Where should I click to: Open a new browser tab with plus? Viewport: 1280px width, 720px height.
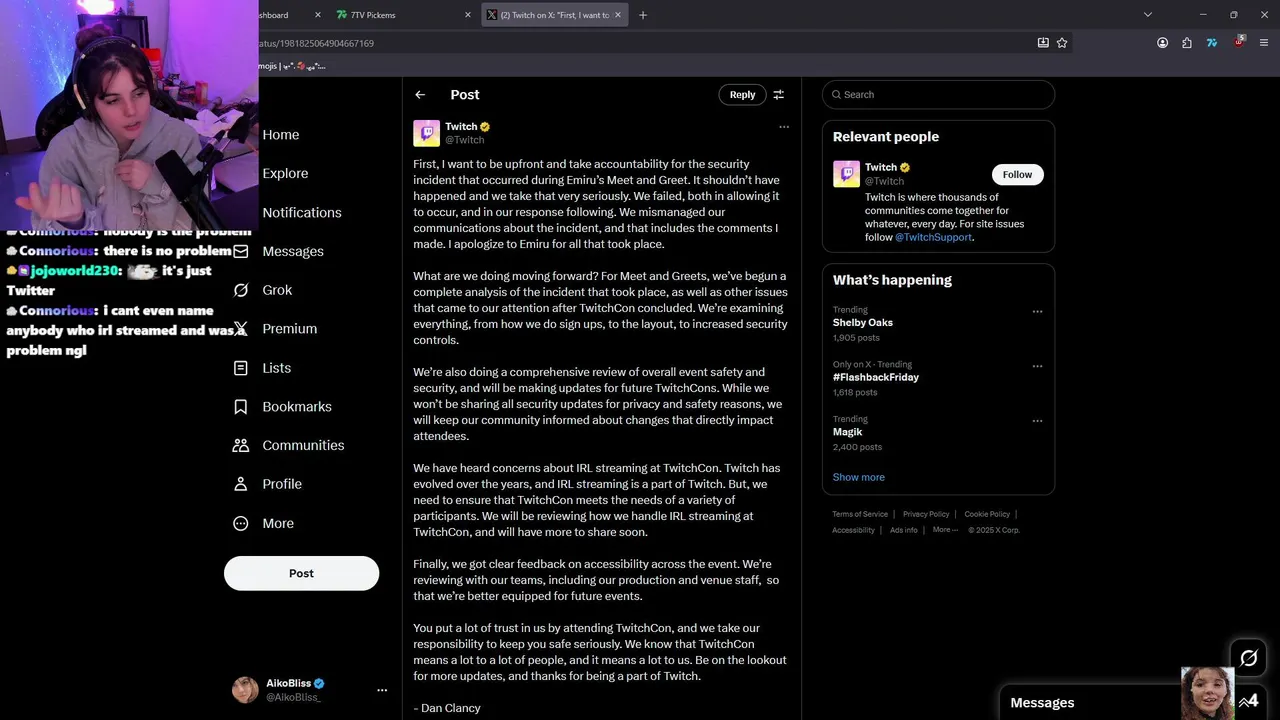point(643,15)
